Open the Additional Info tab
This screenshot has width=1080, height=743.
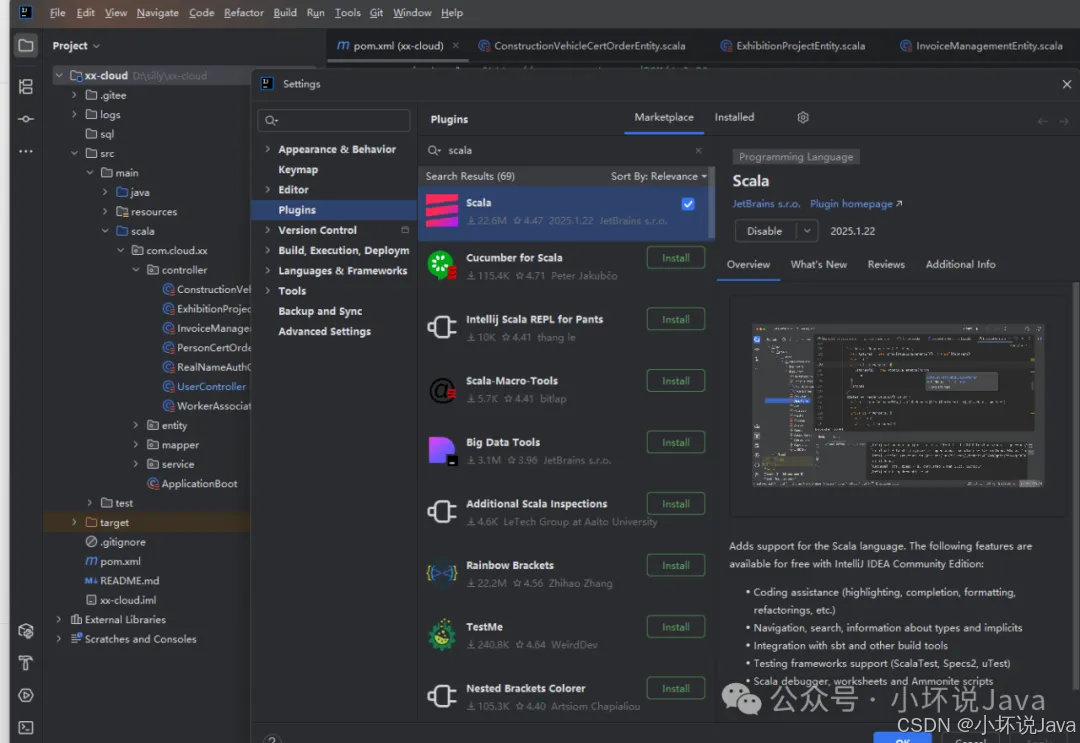click(960, 264)
